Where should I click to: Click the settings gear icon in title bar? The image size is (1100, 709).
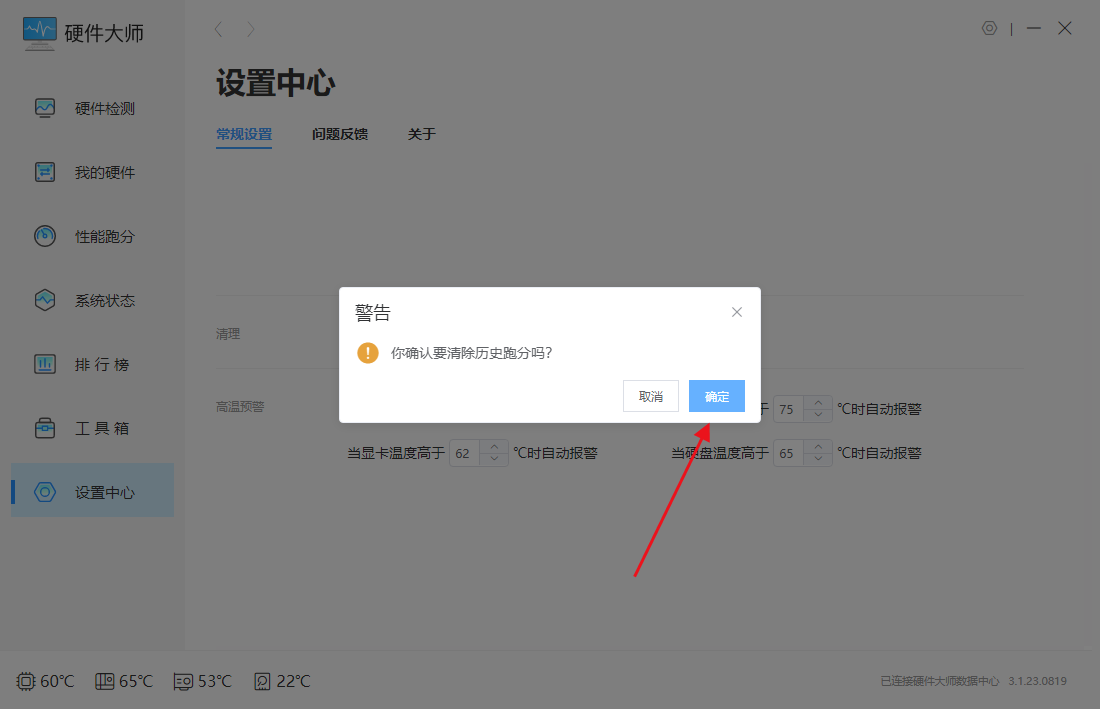pos(989,29)
